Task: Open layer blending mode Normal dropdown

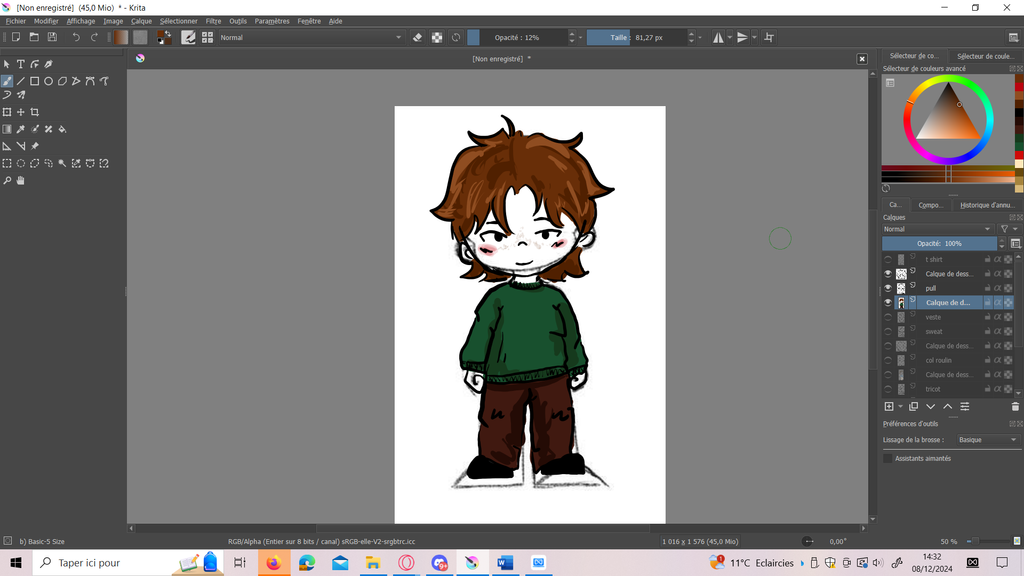Action: tap(938, 229)
